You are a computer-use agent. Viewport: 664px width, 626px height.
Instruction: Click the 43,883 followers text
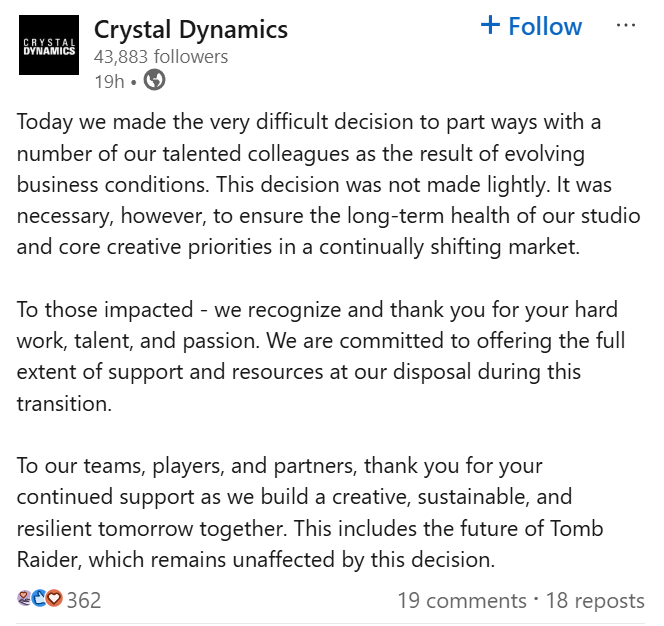(x=161, y=57)
